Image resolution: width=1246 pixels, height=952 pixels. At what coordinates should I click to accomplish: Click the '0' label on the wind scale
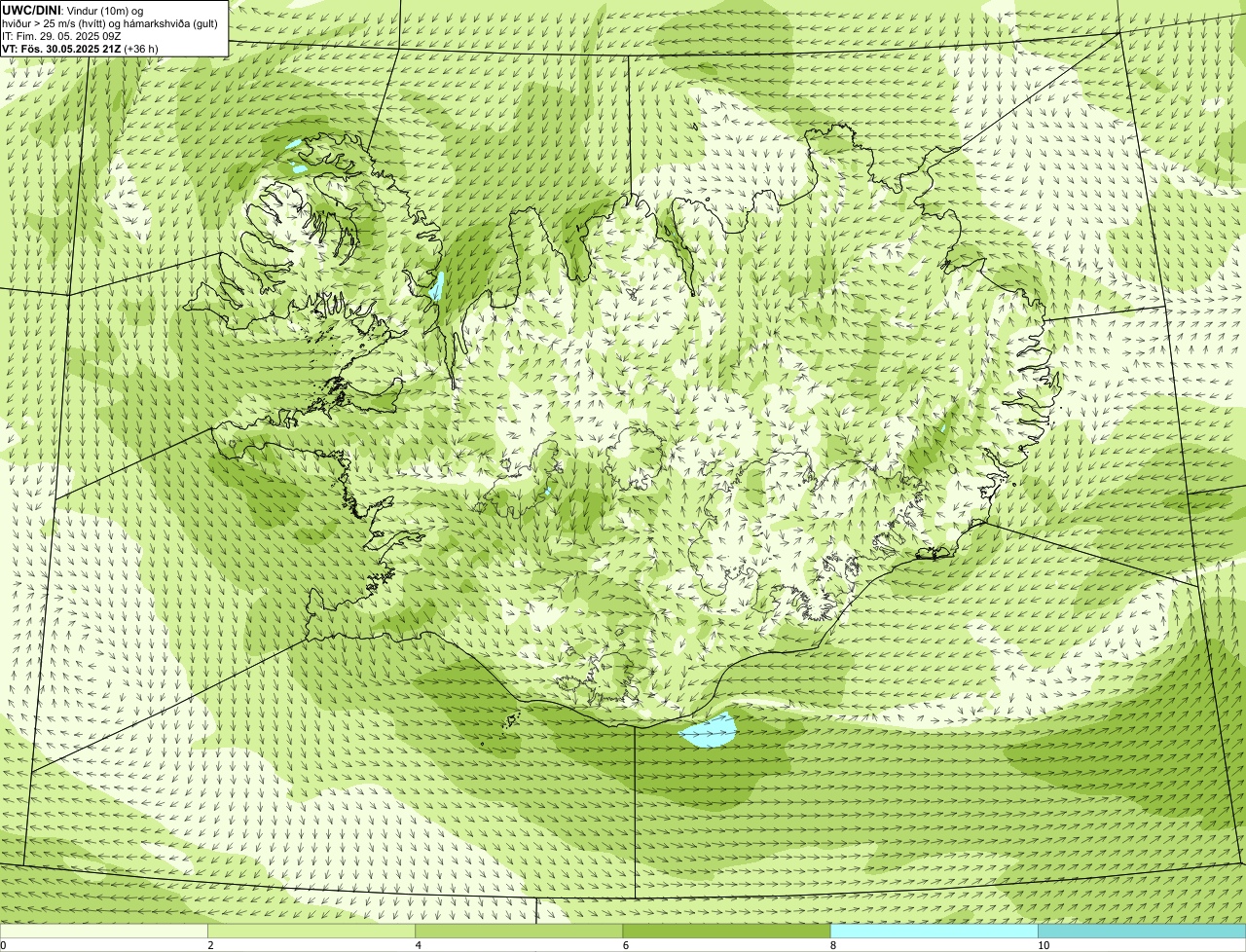pyautogui.click(x=4, y=945)
